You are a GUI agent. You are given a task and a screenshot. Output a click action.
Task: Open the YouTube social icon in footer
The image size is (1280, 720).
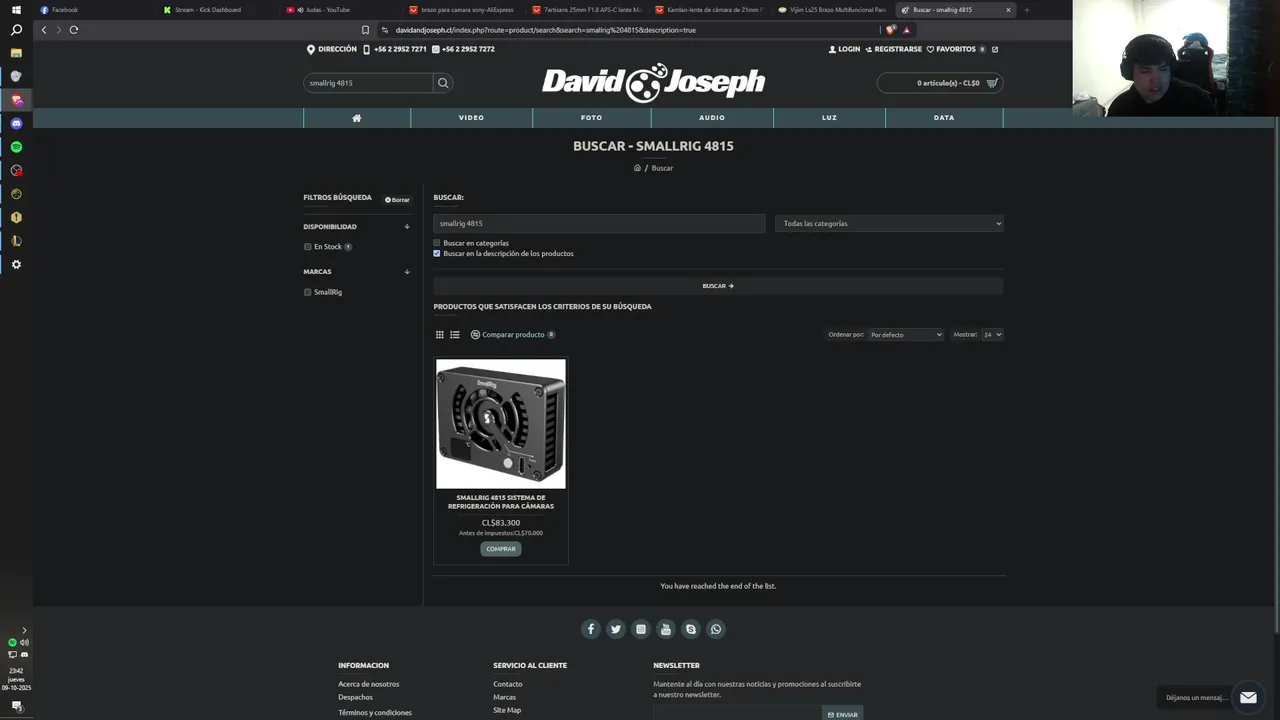pos(666,629)
